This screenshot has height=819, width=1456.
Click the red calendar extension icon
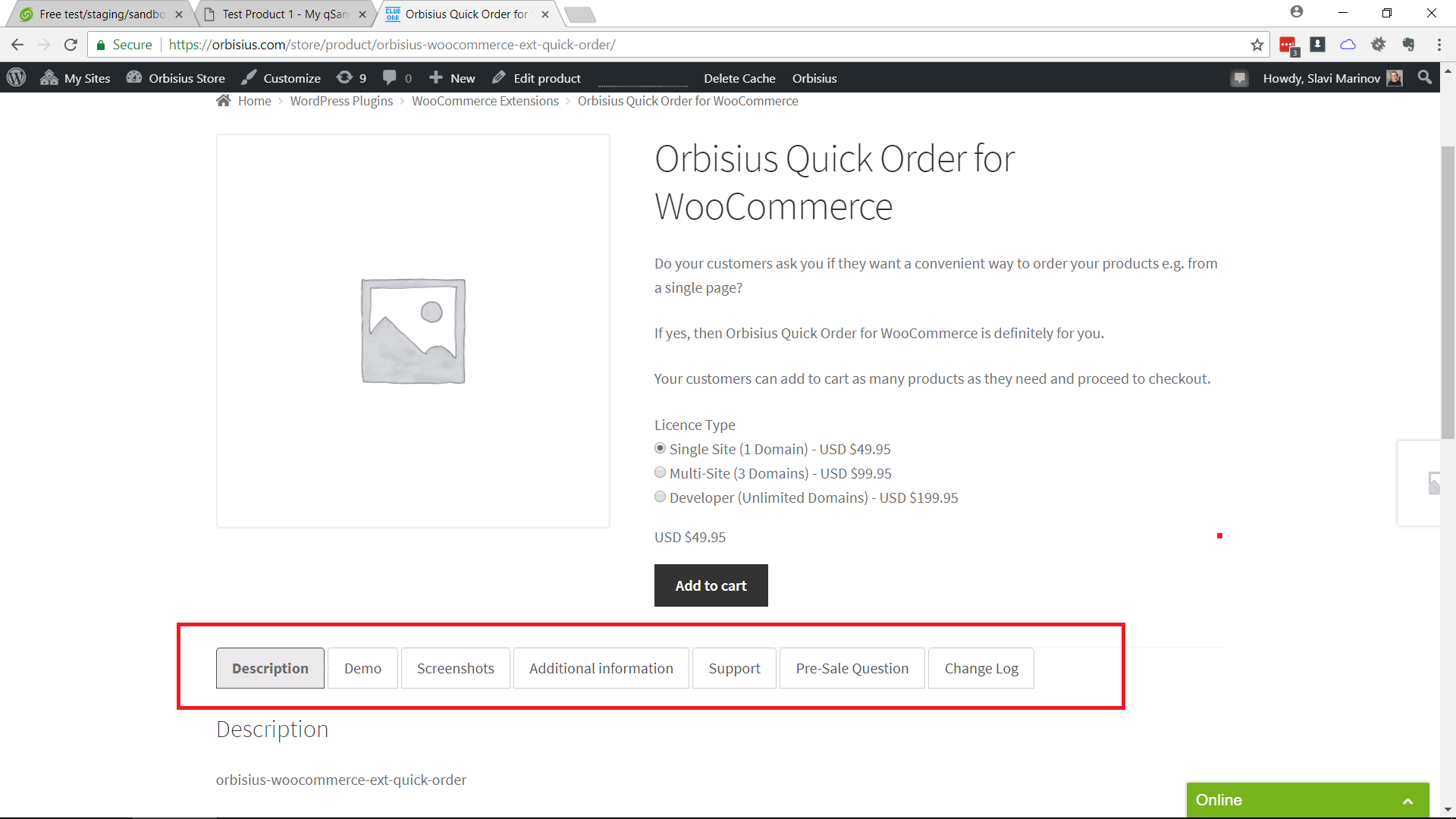1288,45
